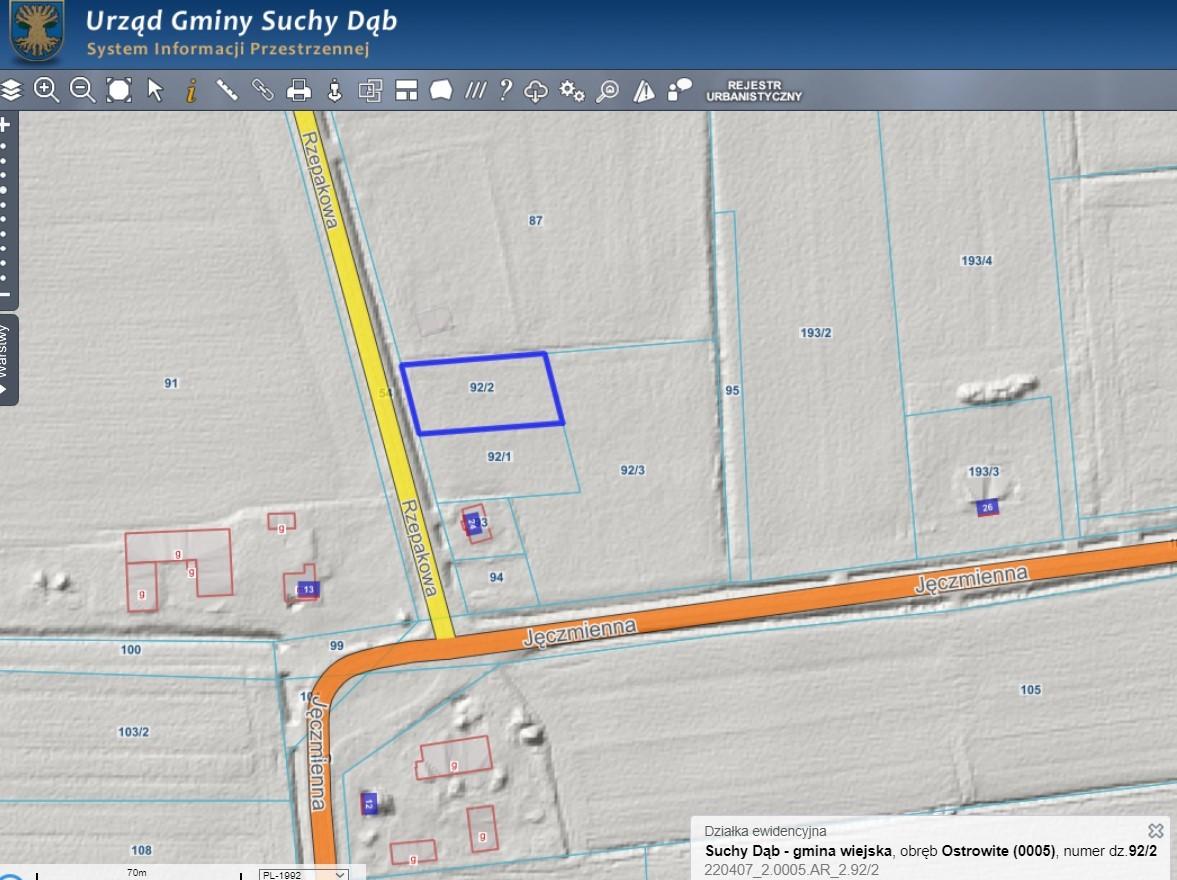Open the PL-1992 coordinate system dropdown
The width and height of the screenshot is (1177, 880).
[x=304, y=875]
